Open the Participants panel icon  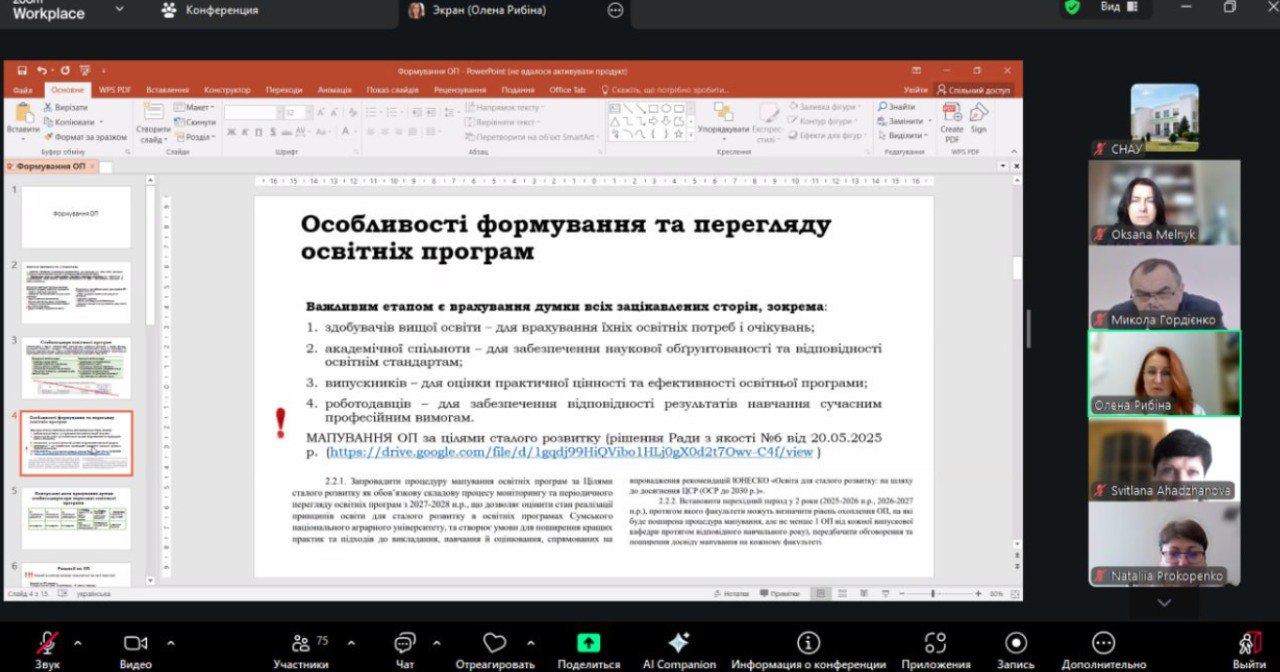tap(300, 643)
